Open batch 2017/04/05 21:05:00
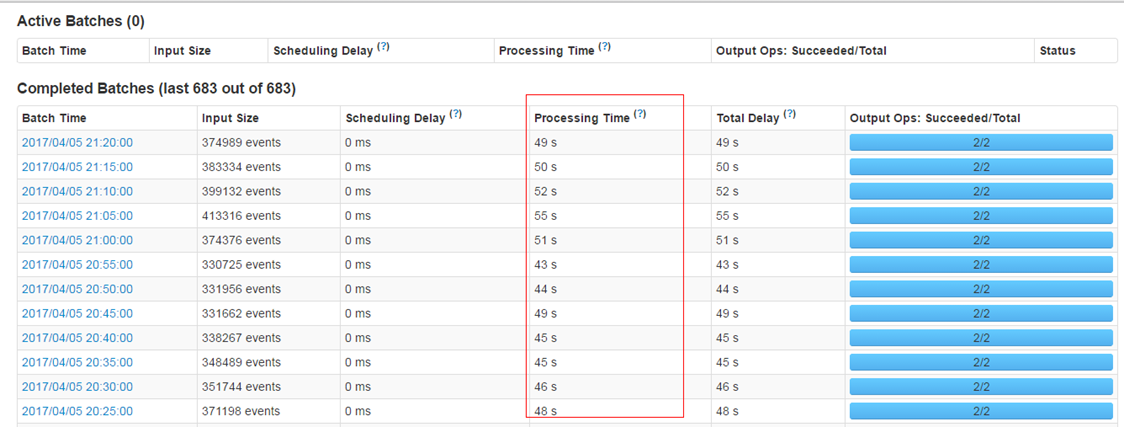 [77, 216]
